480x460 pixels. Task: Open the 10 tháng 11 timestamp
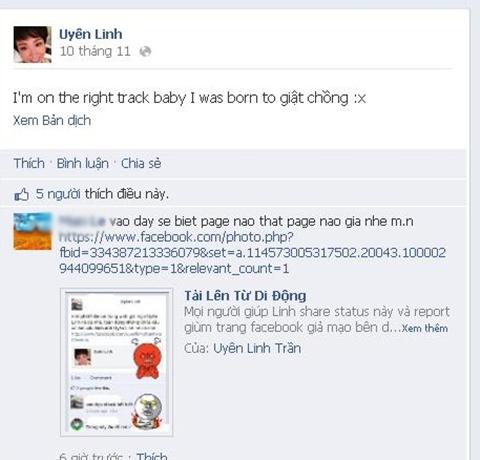pos(95,51)
